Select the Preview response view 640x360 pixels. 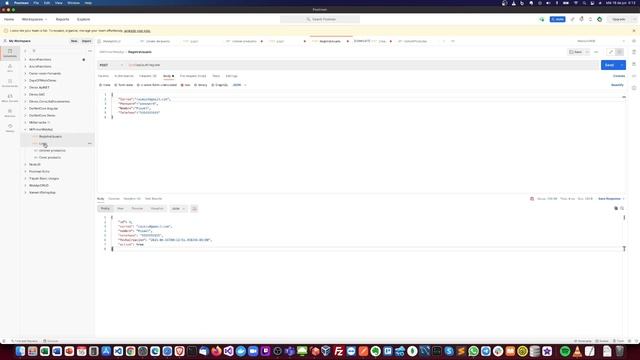[137, 209]
